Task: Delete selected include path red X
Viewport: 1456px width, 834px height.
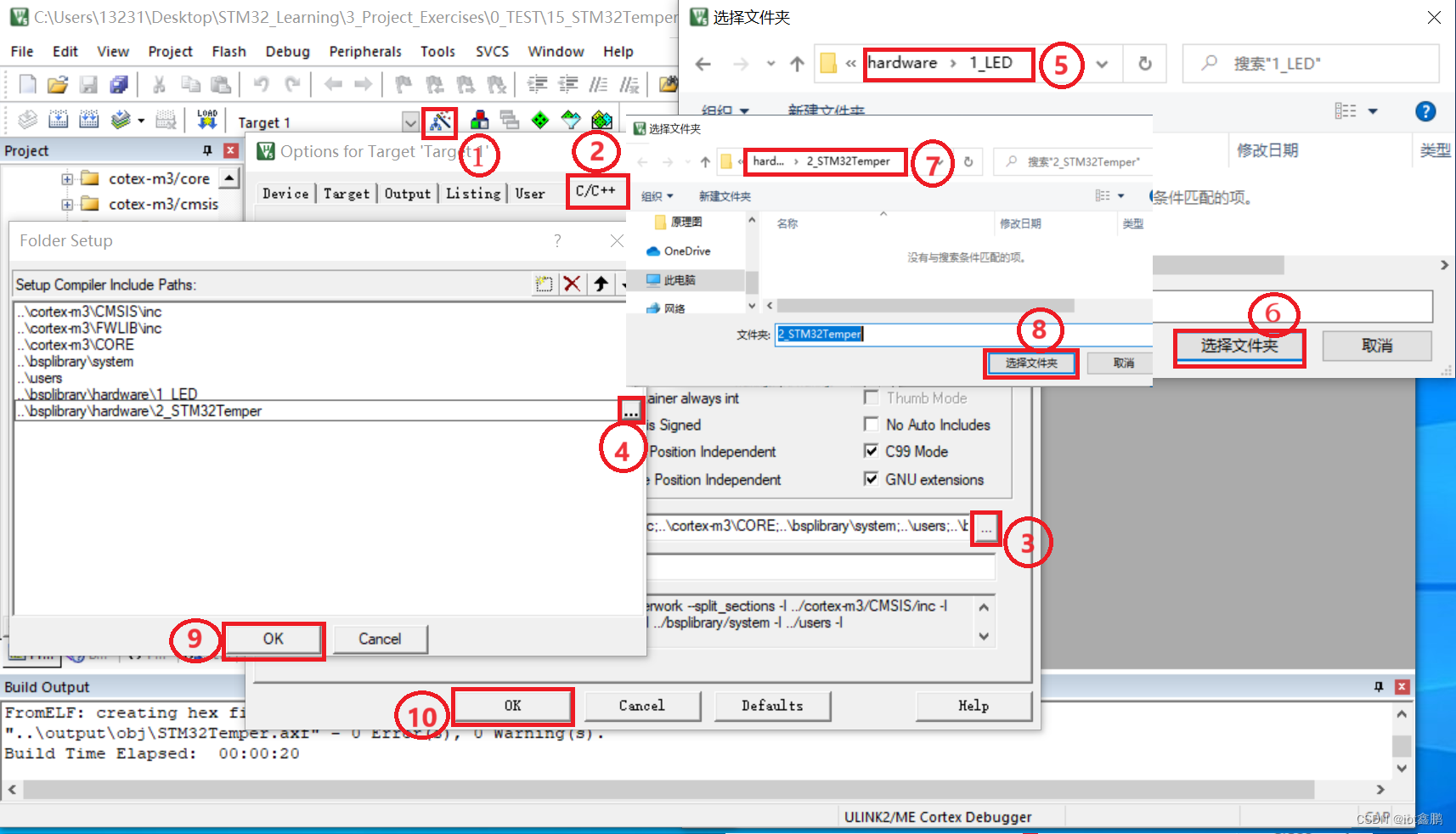Action: pyautogui.click(x=573, y=284)
